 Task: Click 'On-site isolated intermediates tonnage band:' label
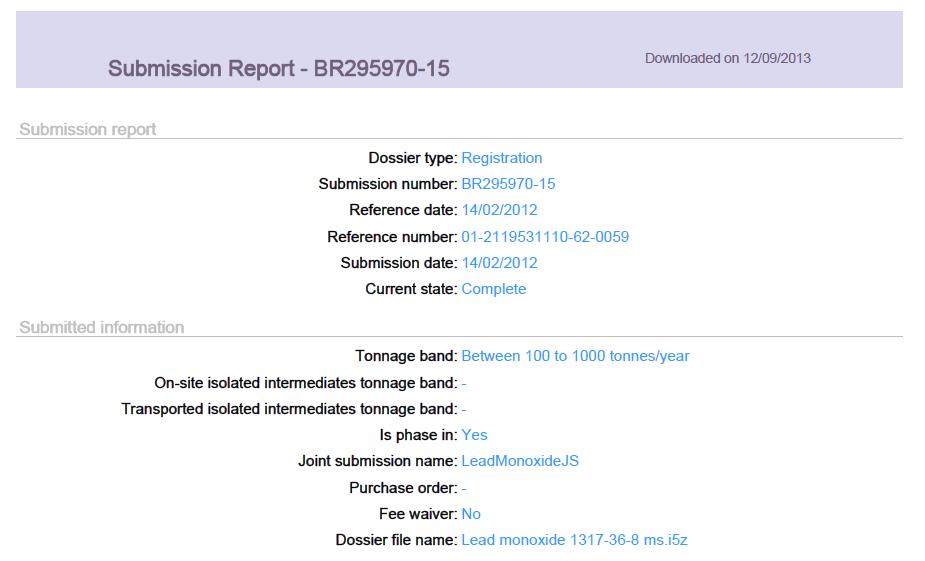(306, 383)
